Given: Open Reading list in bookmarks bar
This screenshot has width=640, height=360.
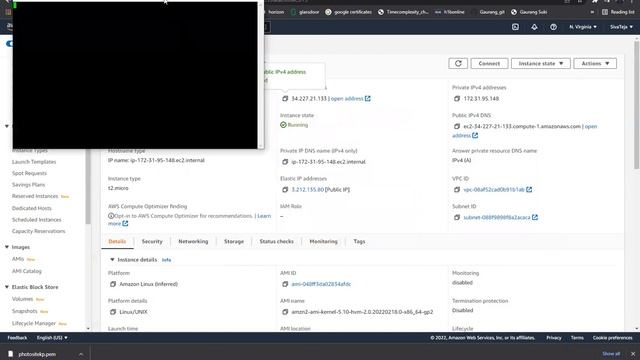Looking at the screenshot, I should (618, 12).
